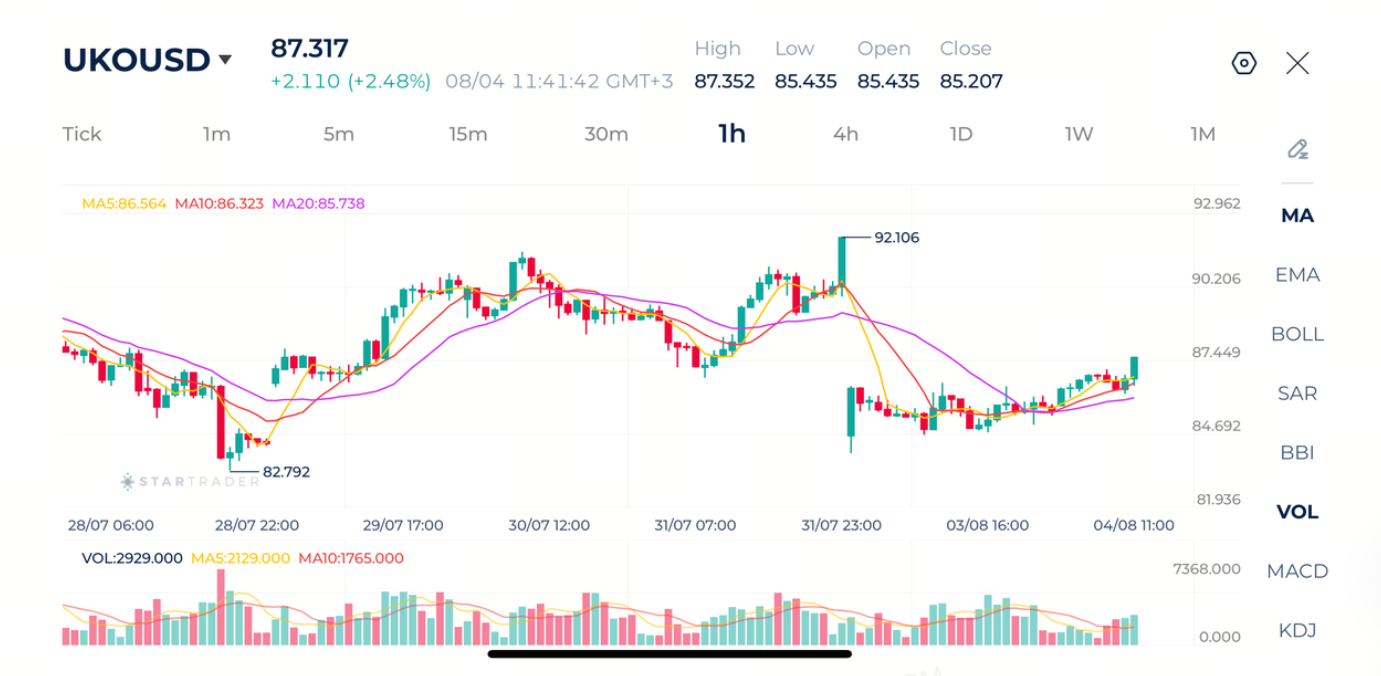Close the chart with the X icon
The image size is (1381, 676).
[x=1297, y=63]
